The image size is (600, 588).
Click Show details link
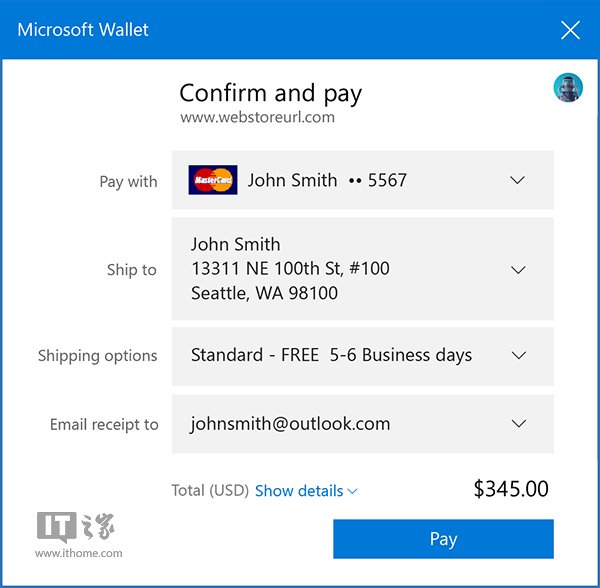[299, 491]
